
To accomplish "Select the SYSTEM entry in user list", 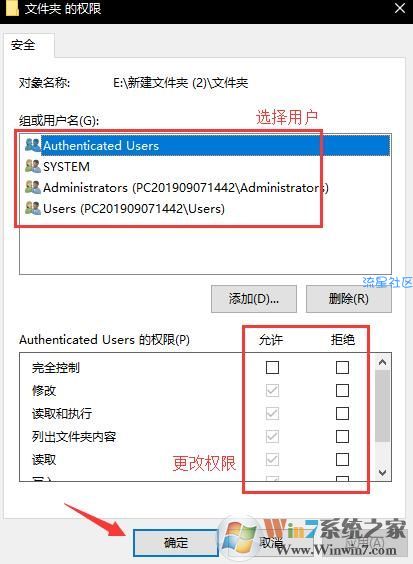I will [205, 167].
